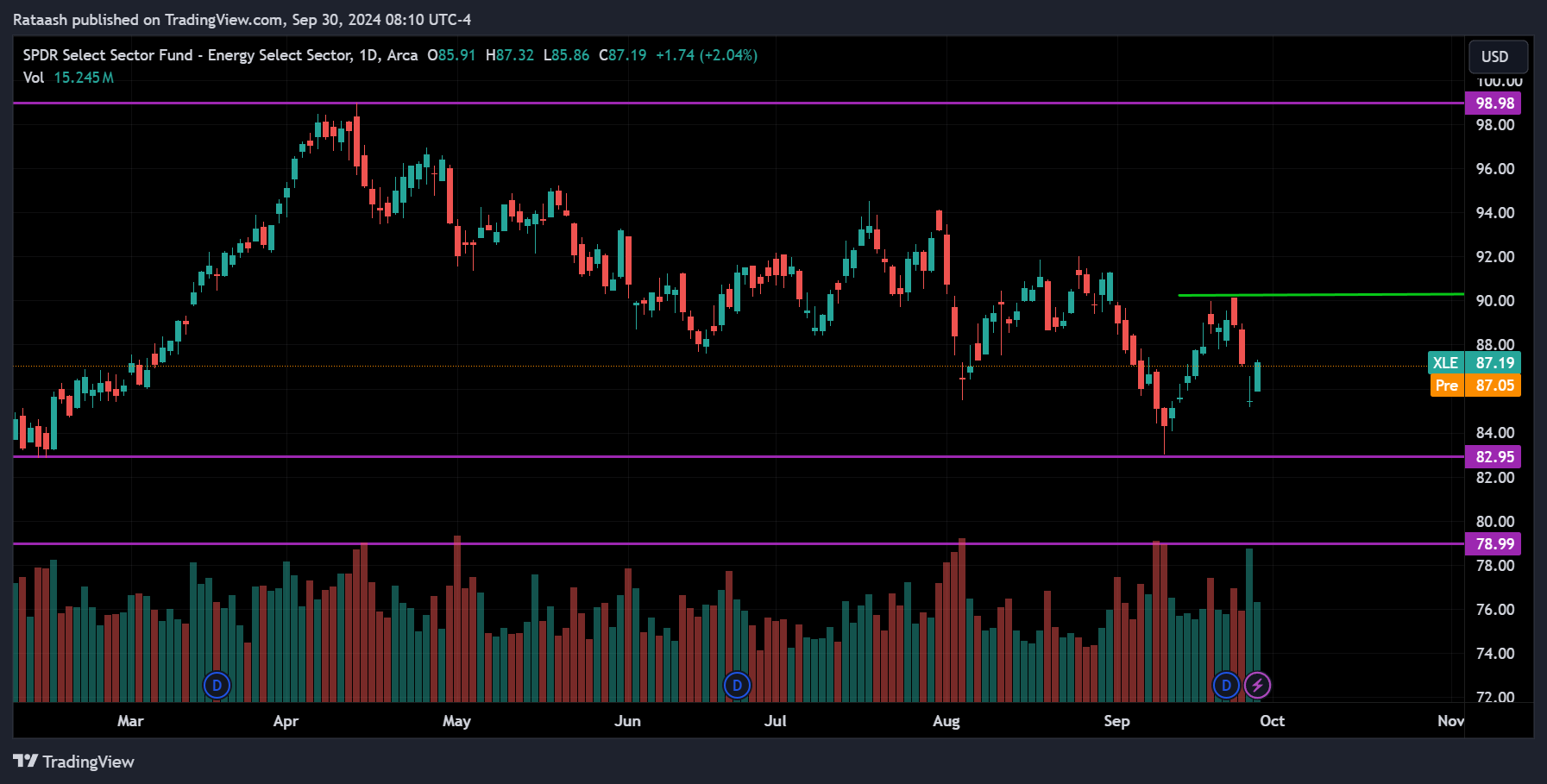
Task: Open the USD currency selector
Action: (x=1498, y=57)
